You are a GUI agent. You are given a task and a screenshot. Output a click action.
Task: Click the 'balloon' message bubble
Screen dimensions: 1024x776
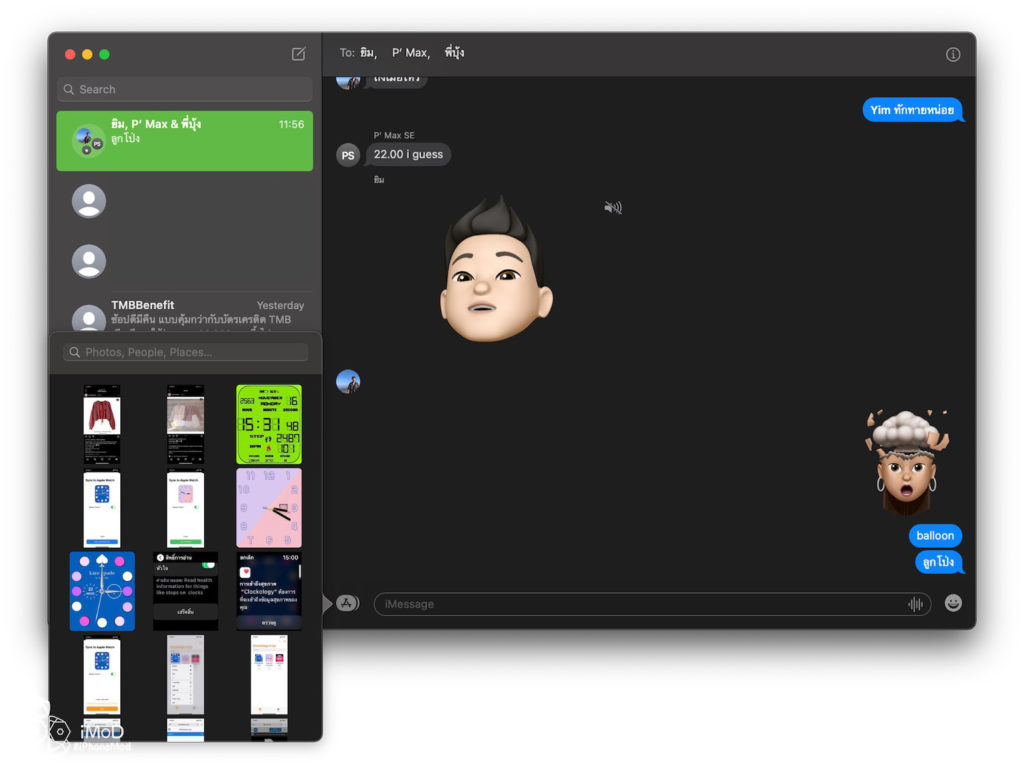935,536
